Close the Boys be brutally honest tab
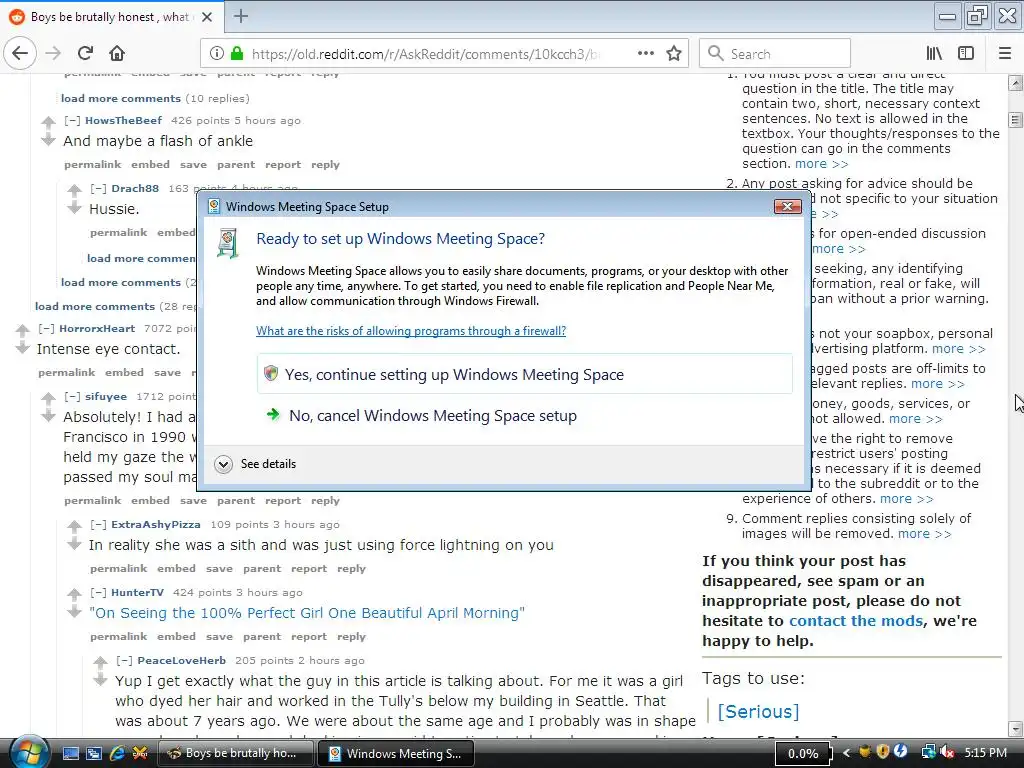The height and width of the screenshot is (768, 1024). 207,17
